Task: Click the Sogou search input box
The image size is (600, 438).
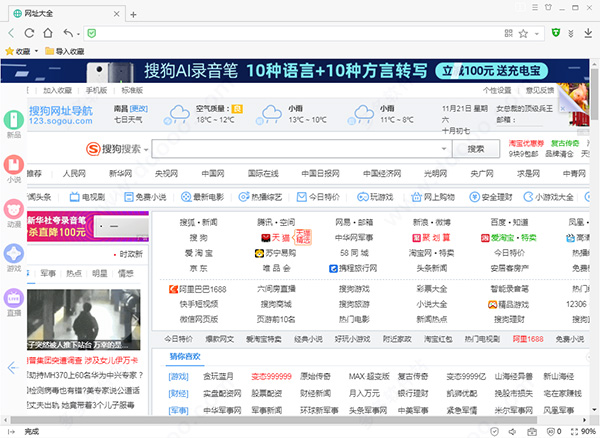Action: (295, 148)
